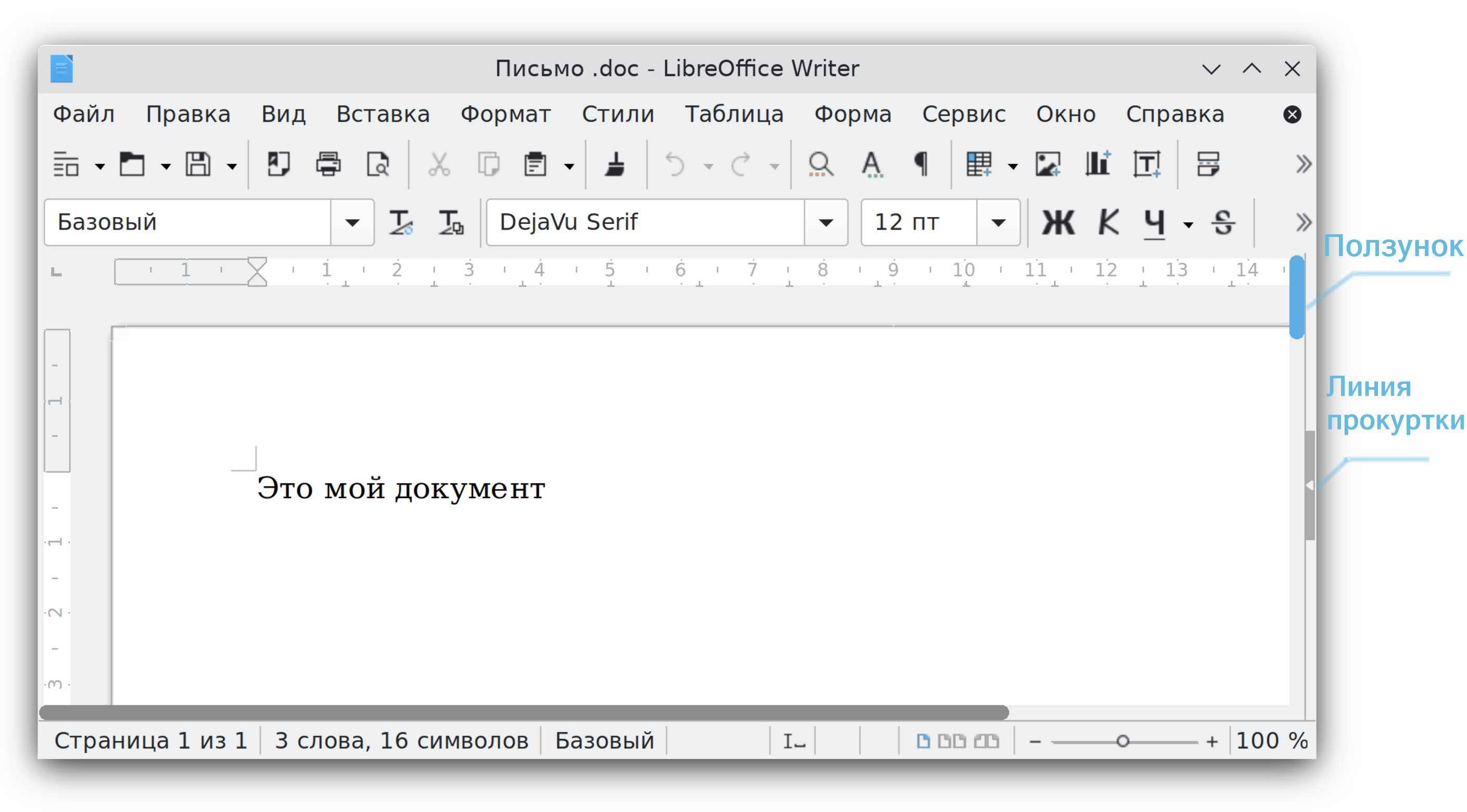Viewport: 1467px width, 812px height.
Task: Open the Paste dropdown arrow
Action: pyautogui.click(x=570, y=167)
